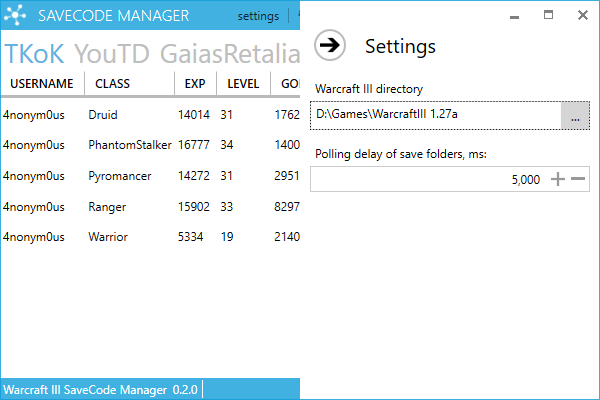
Task: Sort by the EXP column header
Action: pos(196,83)
